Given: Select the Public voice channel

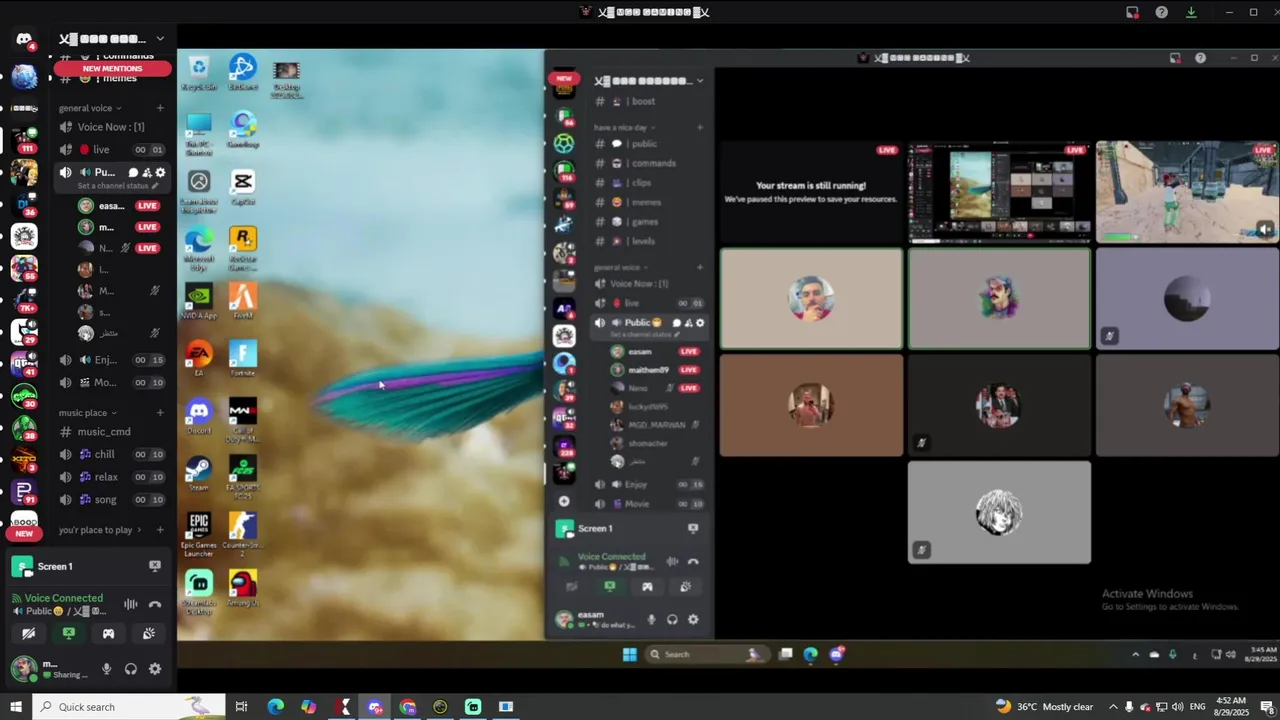Looking at the screenshot, I should pyautogui.click(x=112, y=178).
